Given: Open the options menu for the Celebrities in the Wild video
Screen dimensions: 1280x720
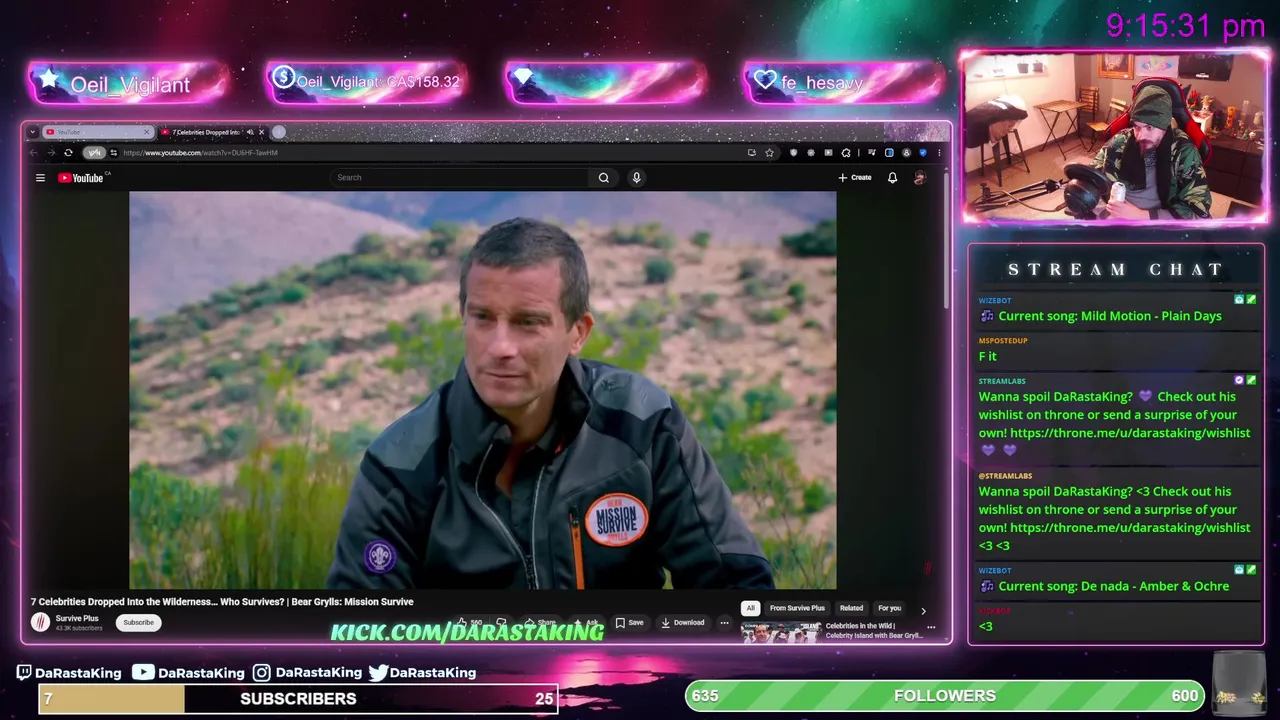Looking at the screenshot, I should pos(931,628).
